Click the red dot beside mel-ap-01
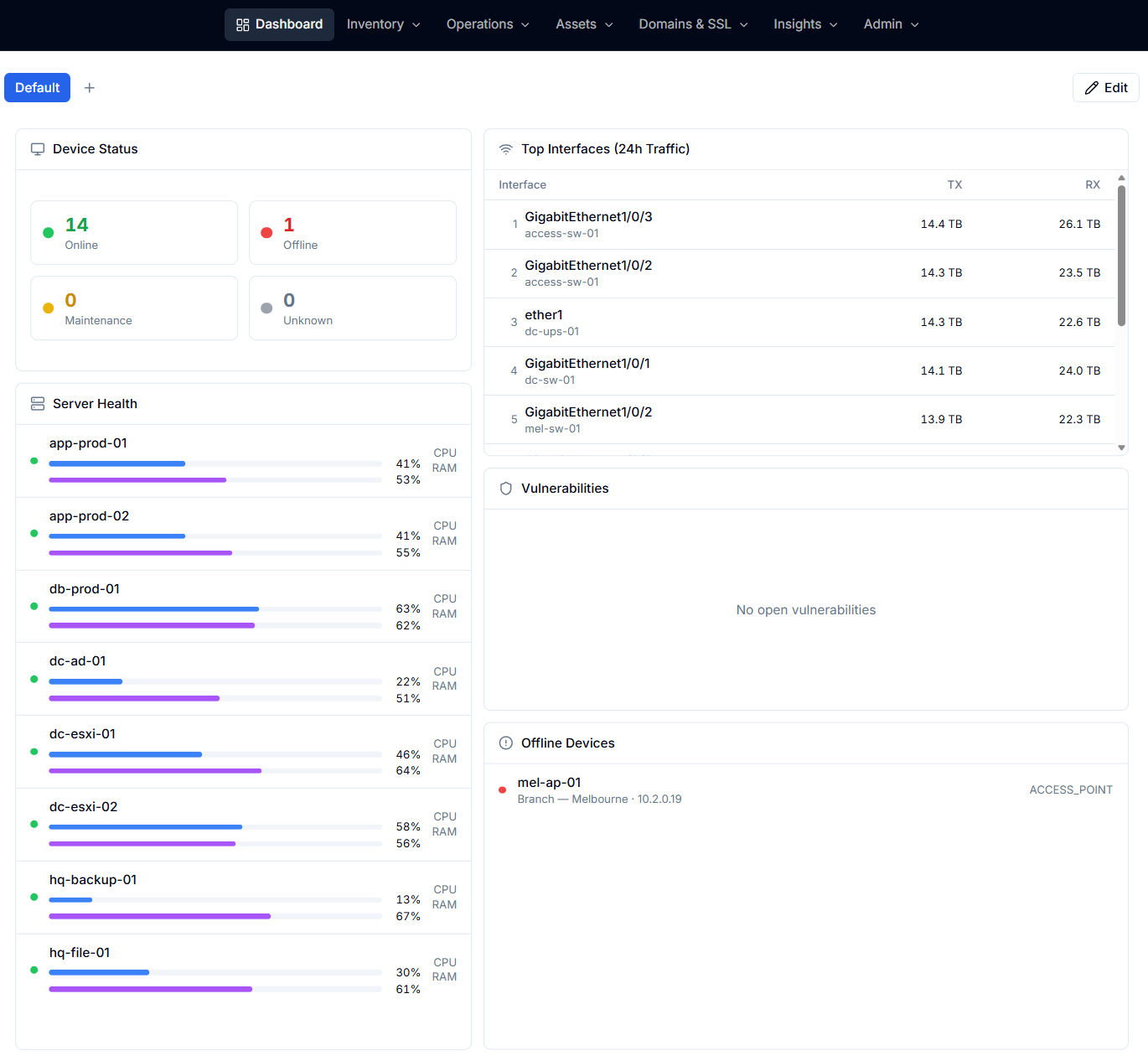Viewport: 1148px width, 1061px height. point(503,790)
